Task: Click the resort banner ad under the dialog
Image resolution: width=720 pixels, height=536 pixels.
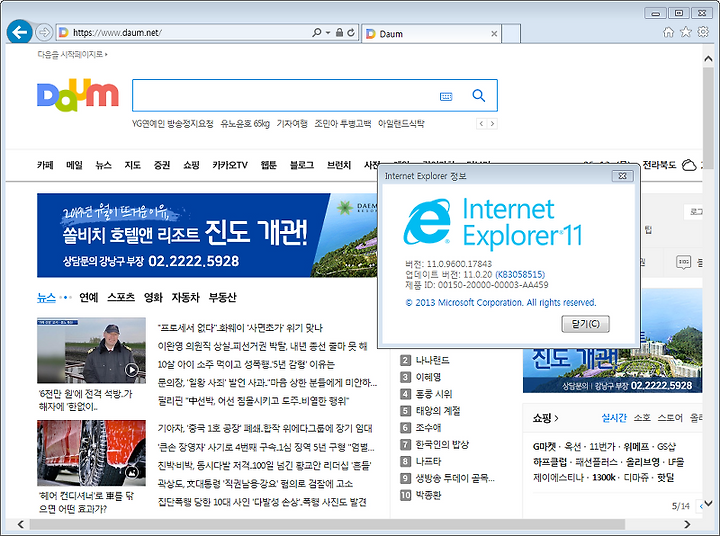Action: [613, 370]
